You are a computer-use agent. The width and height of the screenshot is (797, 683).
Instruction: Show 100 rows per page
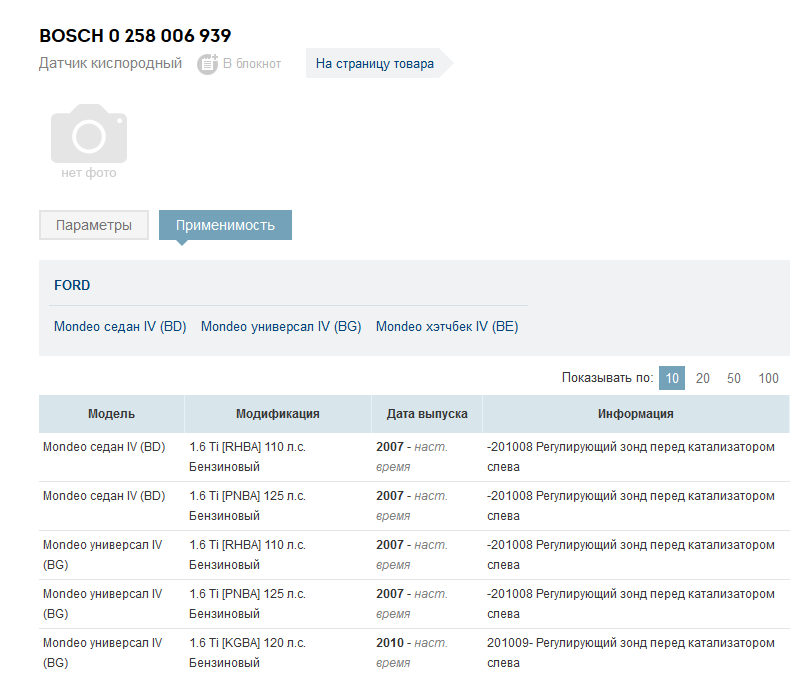coord(769,378)
